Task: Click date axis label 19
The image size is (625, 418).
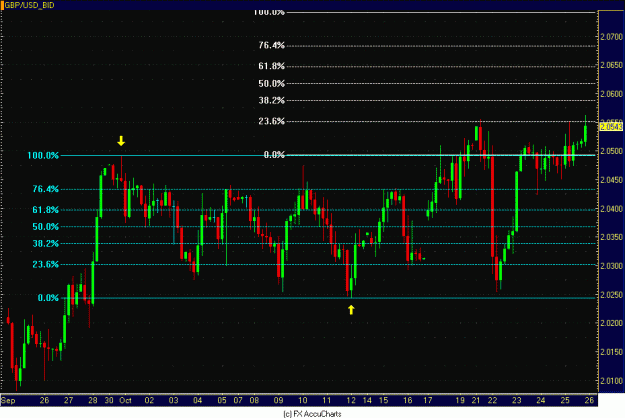Action: 460,400
